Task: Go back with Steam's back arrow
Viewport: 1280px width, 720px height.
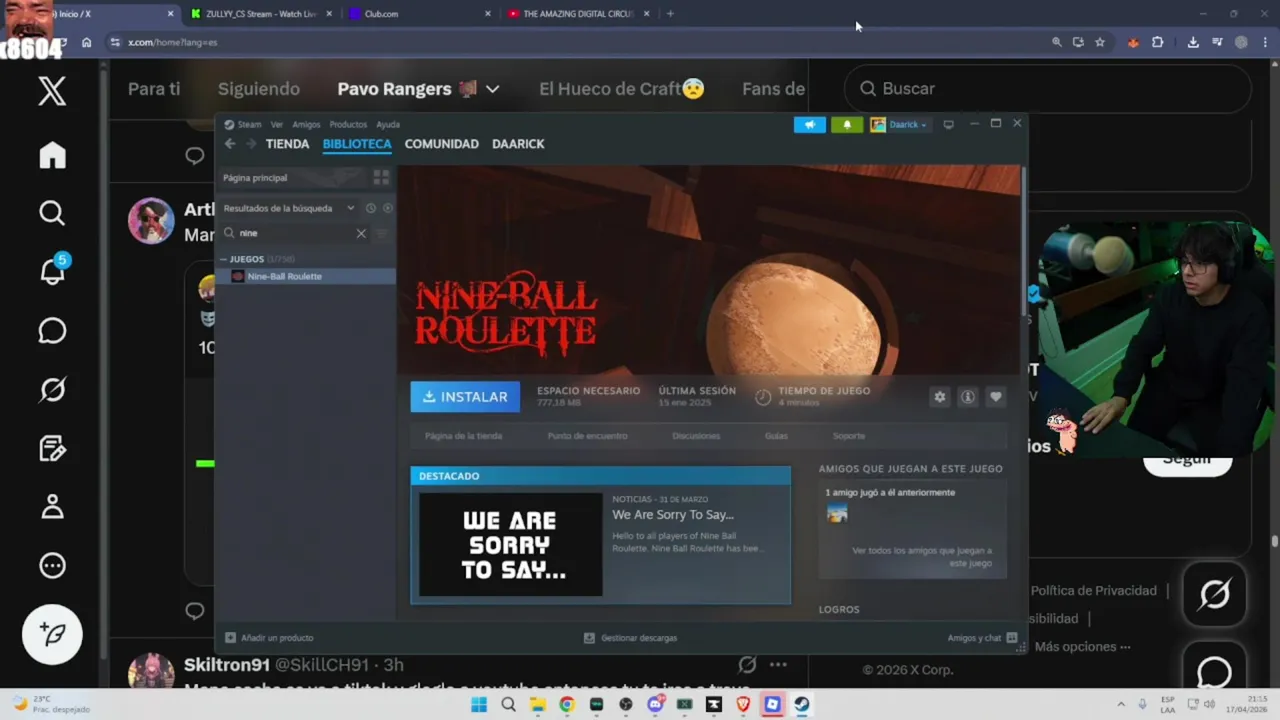Action: pos(230,144)
